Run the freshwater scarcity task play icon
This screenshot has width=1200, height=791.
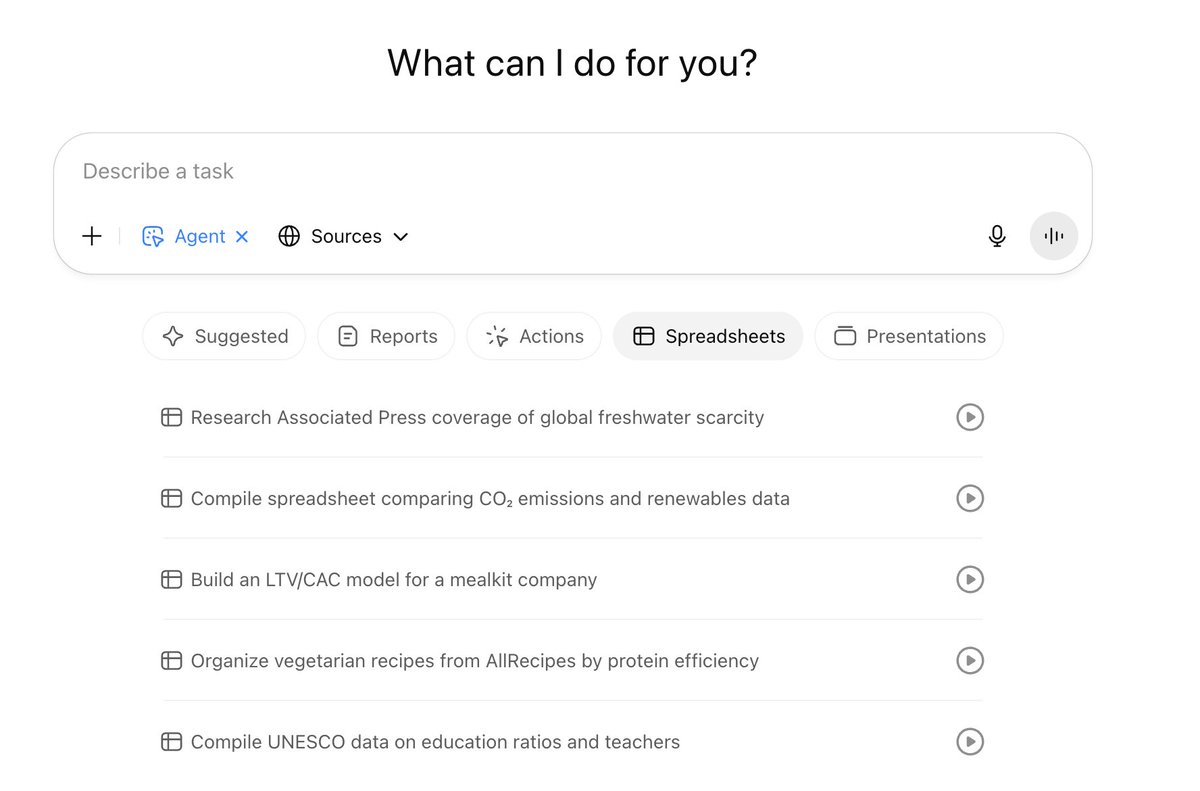pyautogui.click(x=970, y=417)
